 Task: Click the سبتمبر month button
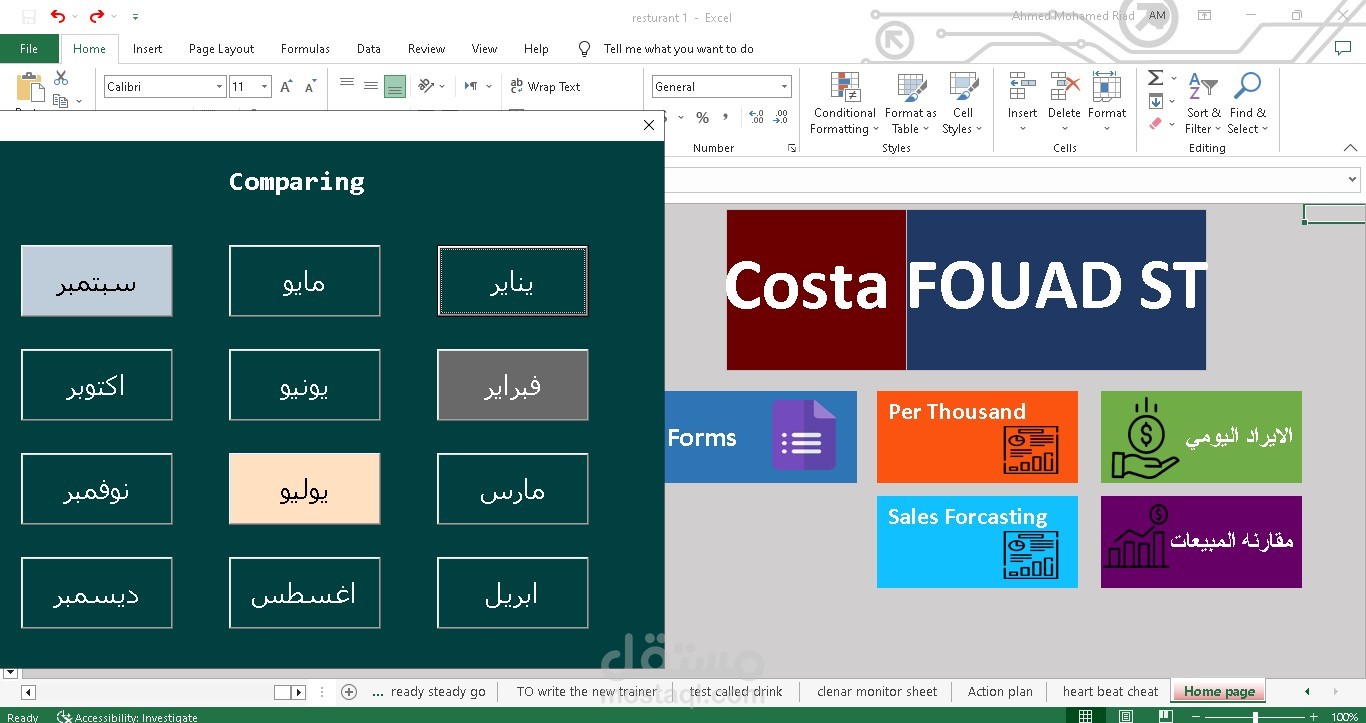pyautogui.click(x=97, y=281)
